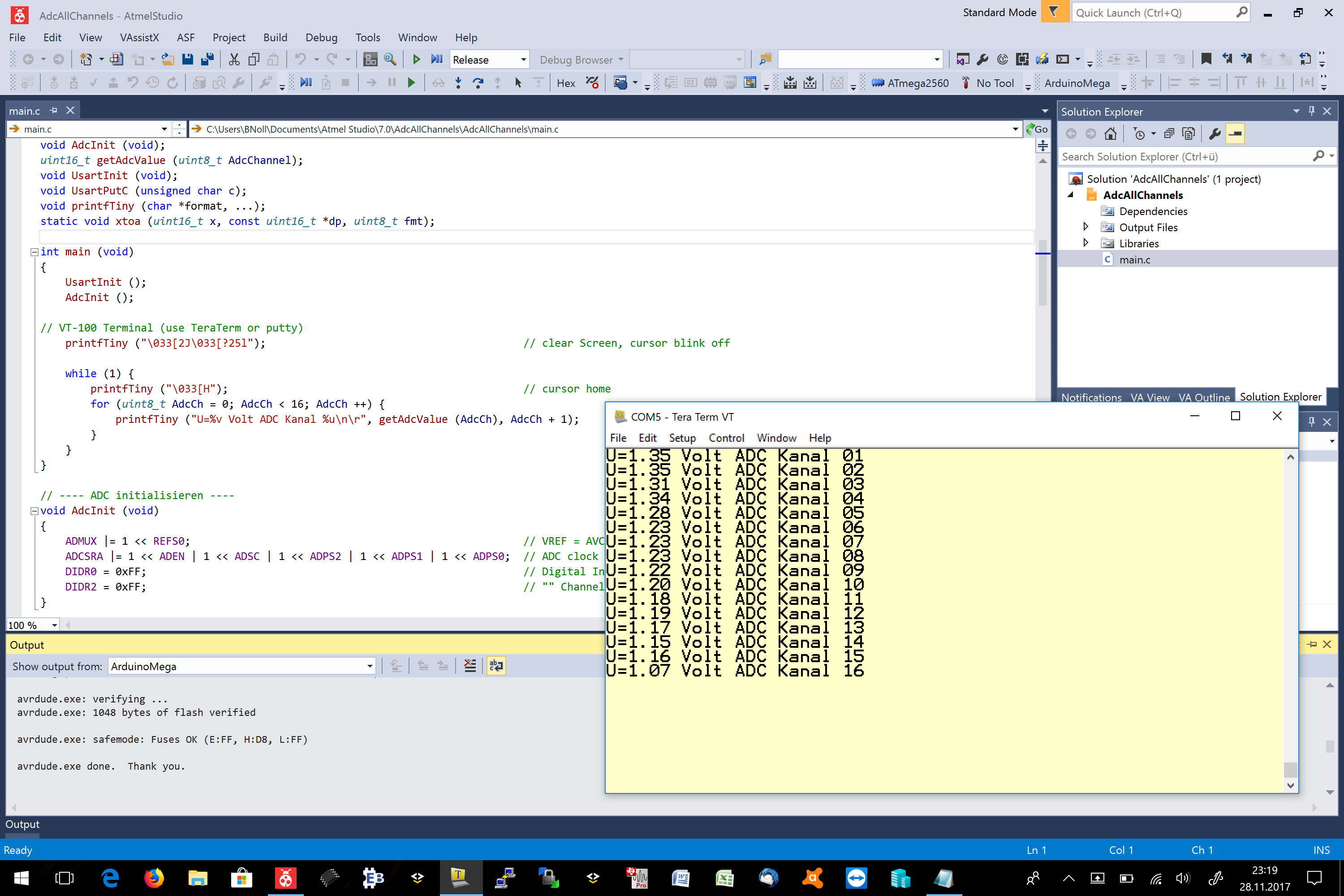Click Start Debugging and Break icon
This screenshot has height=896, width=1344.
point(436,60)
